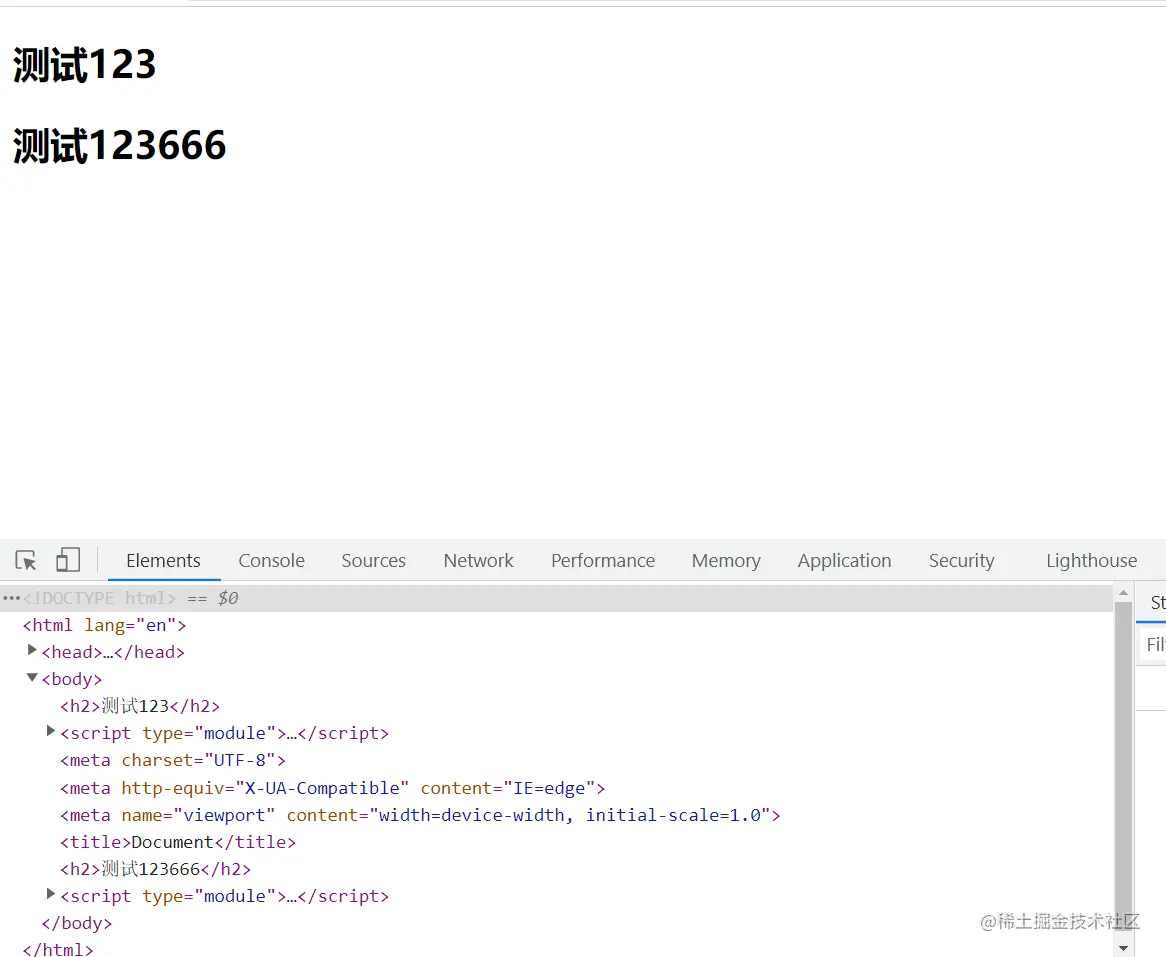
Task: Click the page heading 测试123
Action: (x=84, y=65)
